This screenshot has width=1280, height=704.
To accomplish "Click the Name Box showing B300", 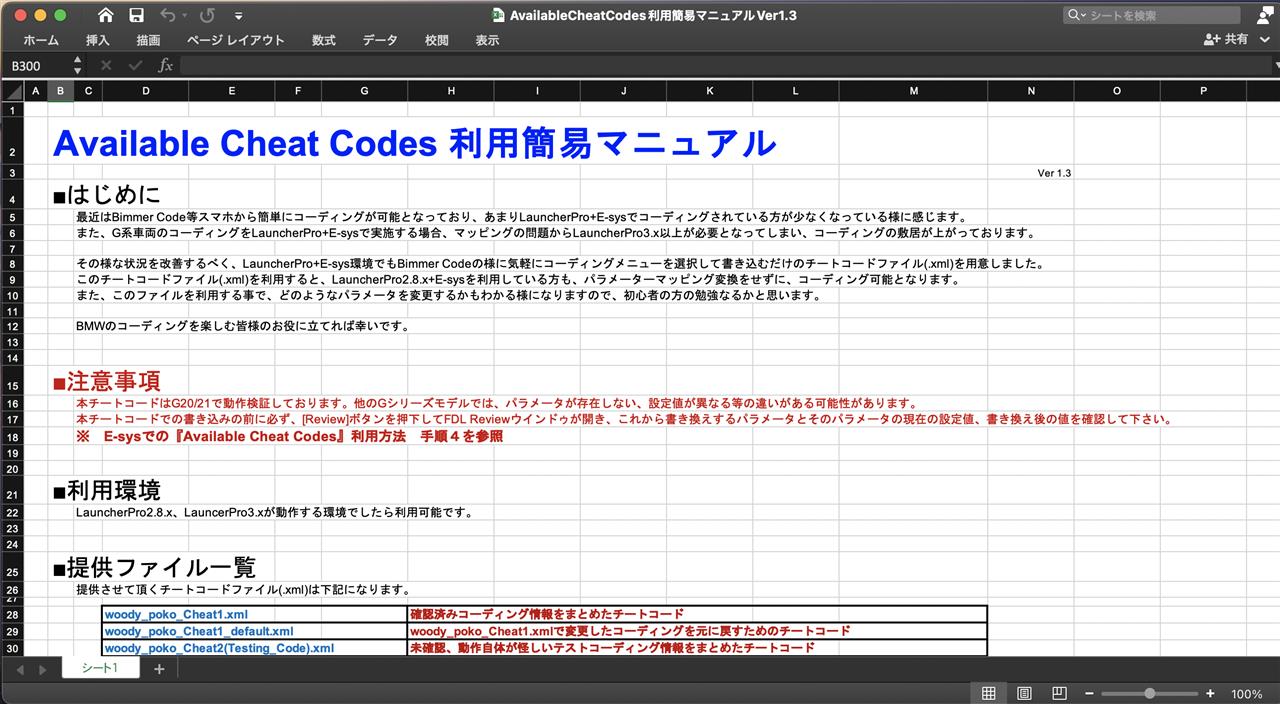I will (36, 65).
